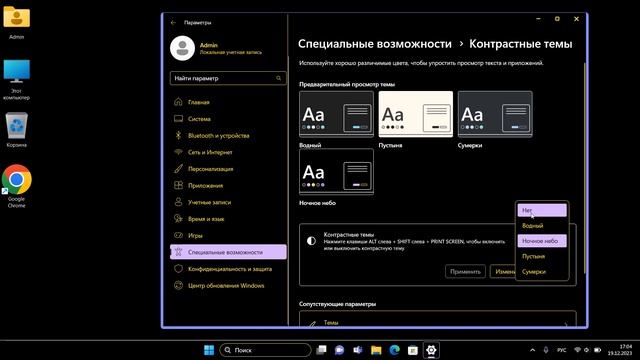Open the Приложения grid icon
Image resolution: width=640 pixels, height=360 pixels.
pos(178,185)
